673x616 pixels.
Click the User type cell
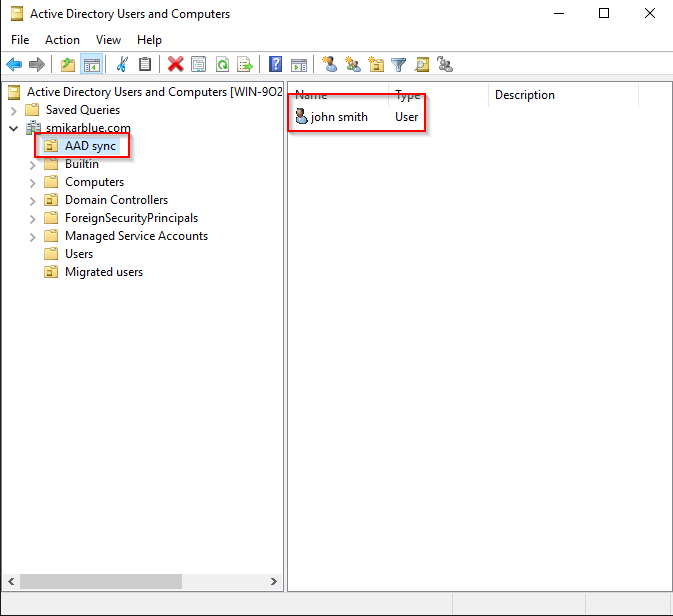[x=406, y=117]
